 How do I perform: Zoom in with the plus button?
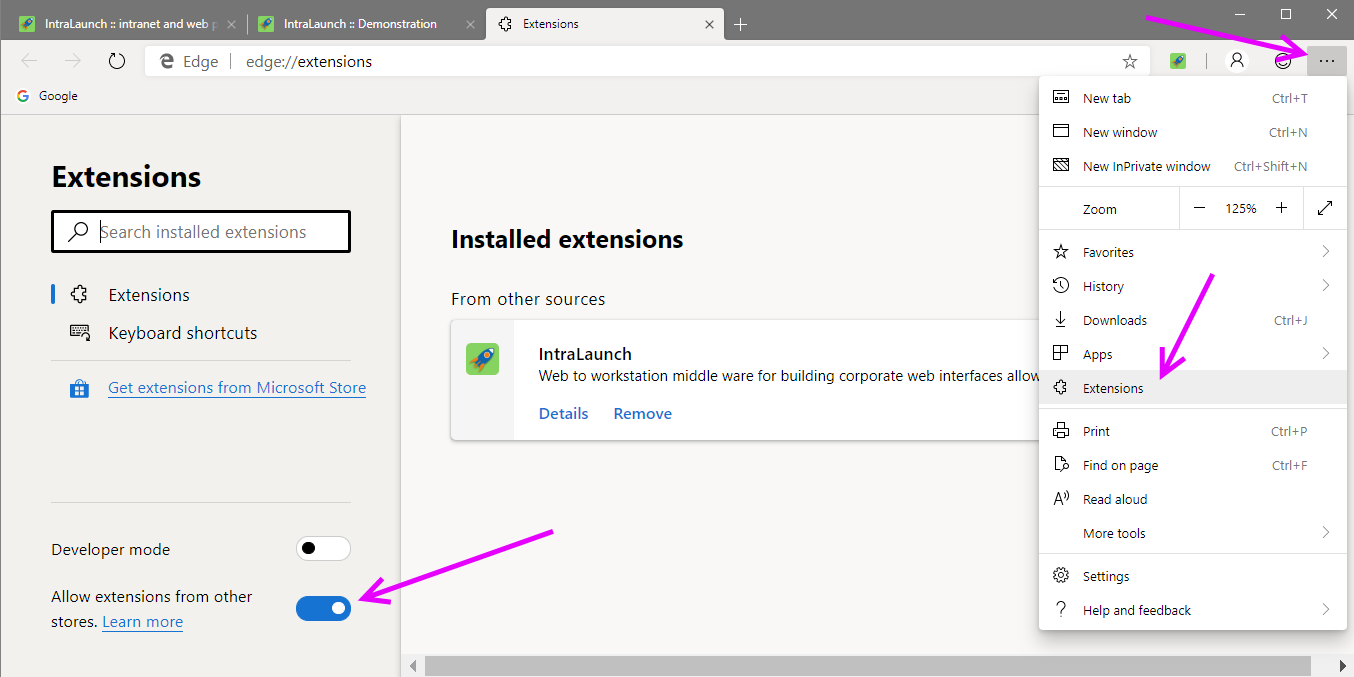1281,208
